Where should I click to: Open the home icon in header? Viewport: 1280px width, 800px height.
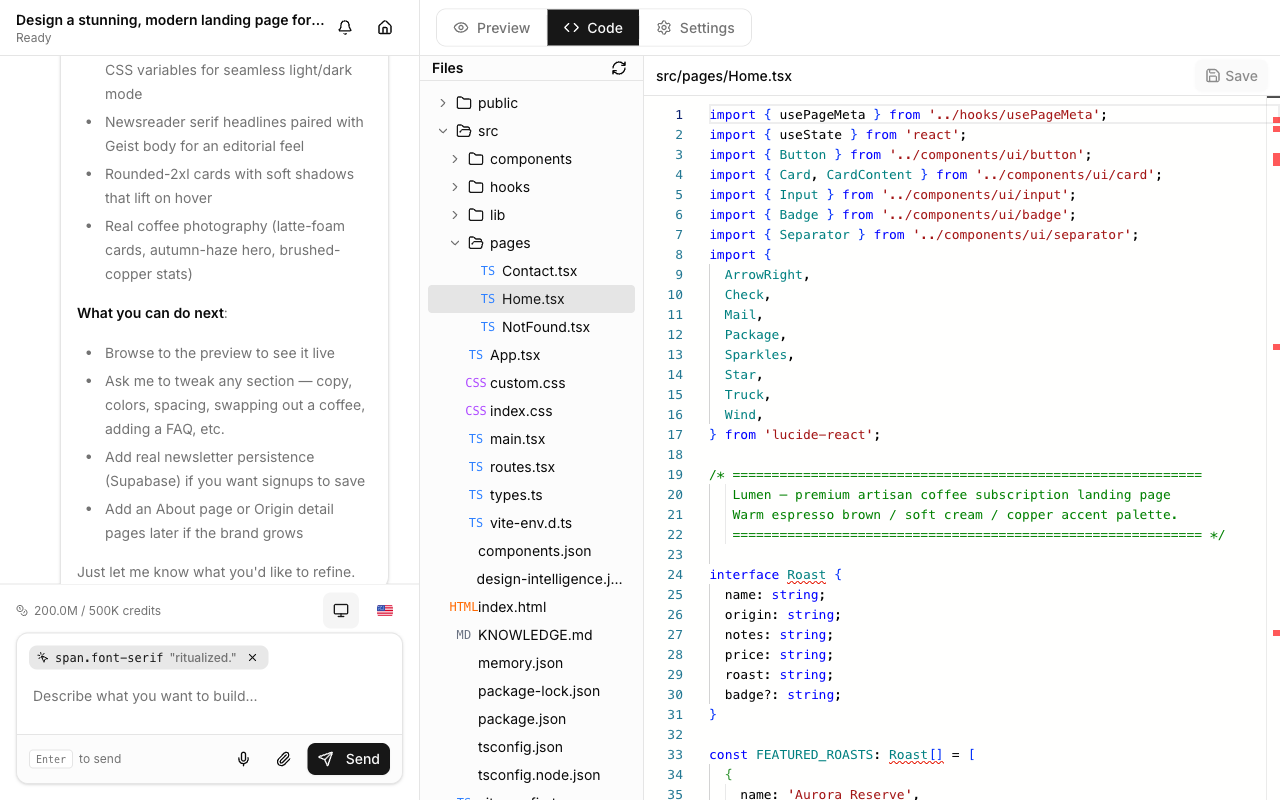click(x=385, y=28)
